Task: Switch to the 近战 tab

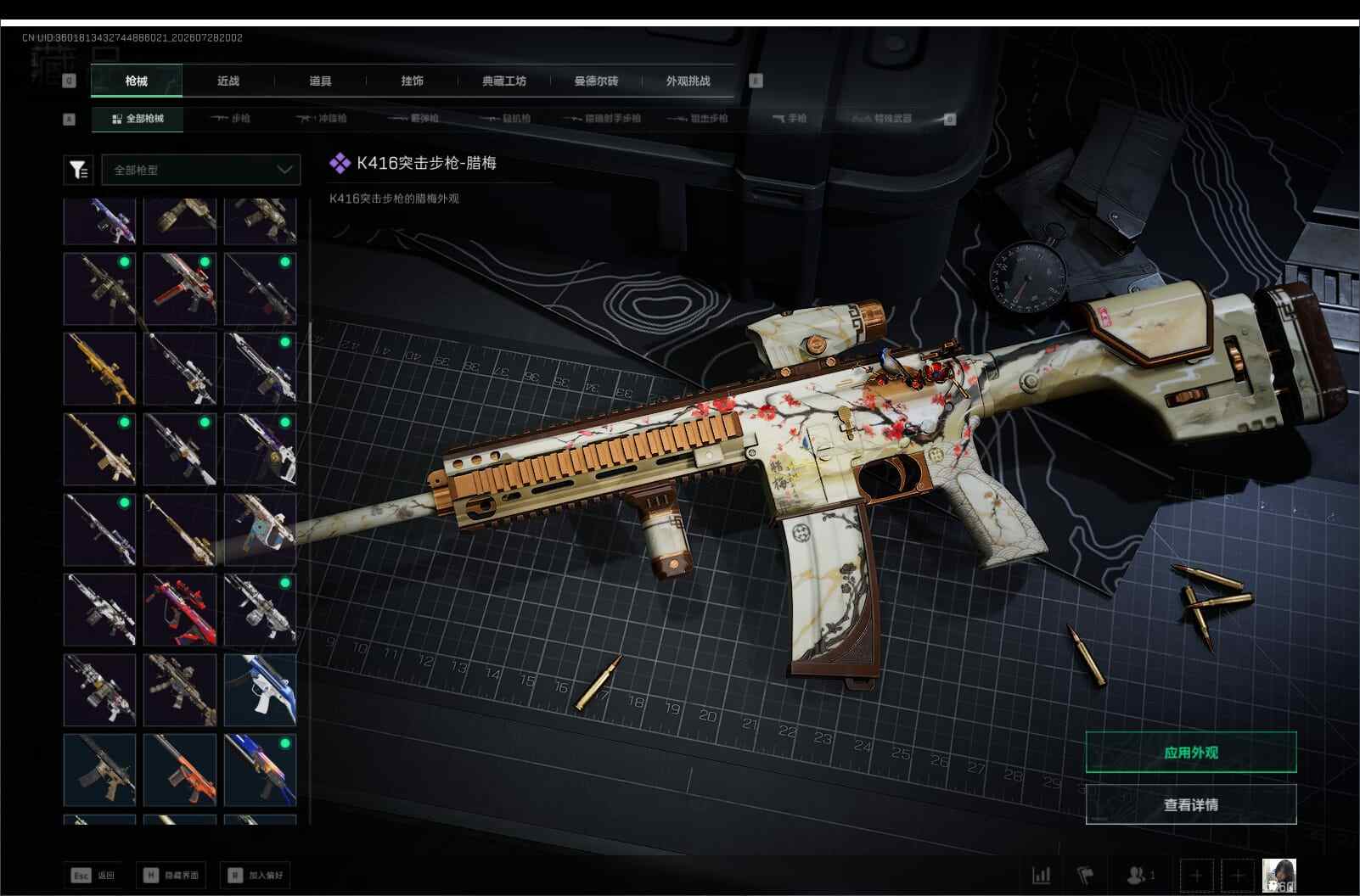Action: tap(228, 81)
